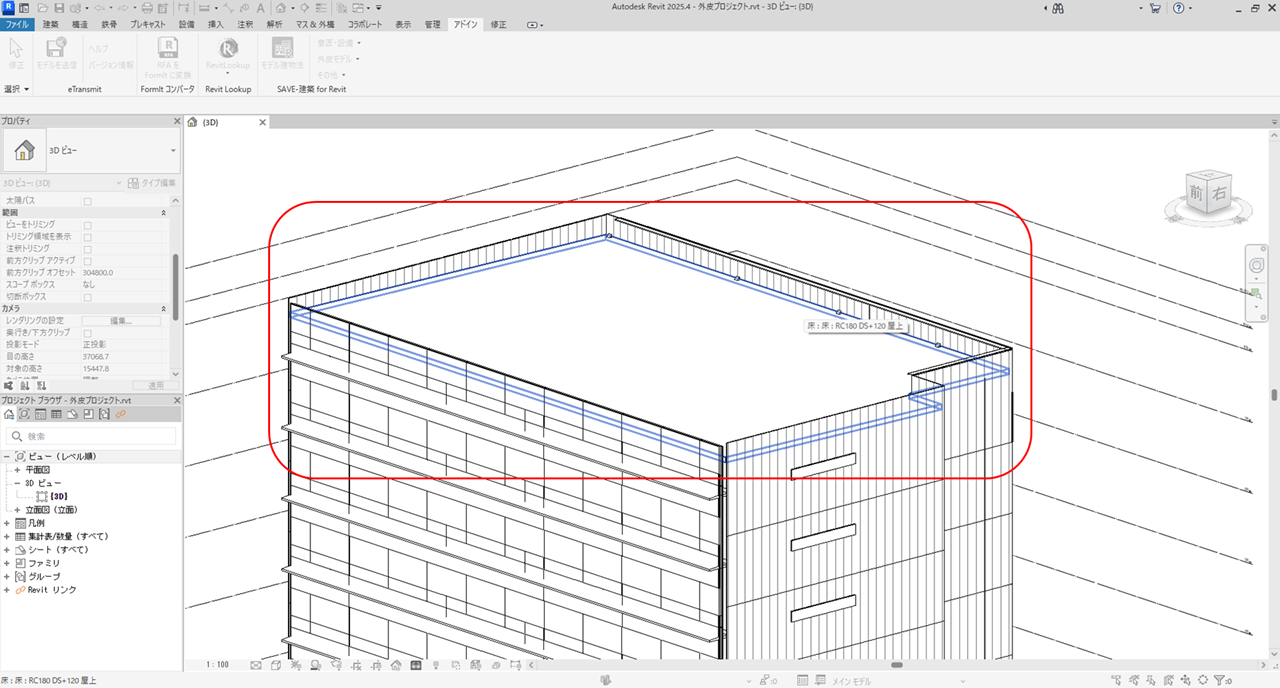Click the view scale 1 : 100
Image resolution: width=1280 pixels, height=688 pixels.
pyautogui.click(x=217, y=665)
